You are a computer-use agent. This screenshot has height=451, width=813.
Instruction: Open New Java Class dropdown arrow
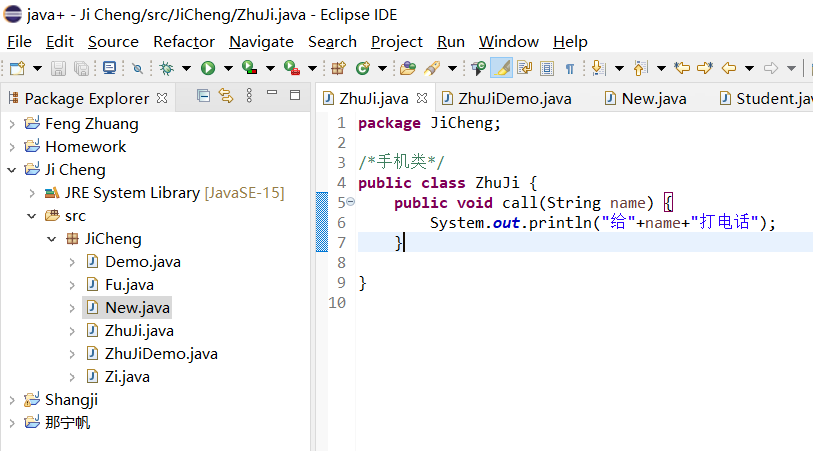coord(382,68)
